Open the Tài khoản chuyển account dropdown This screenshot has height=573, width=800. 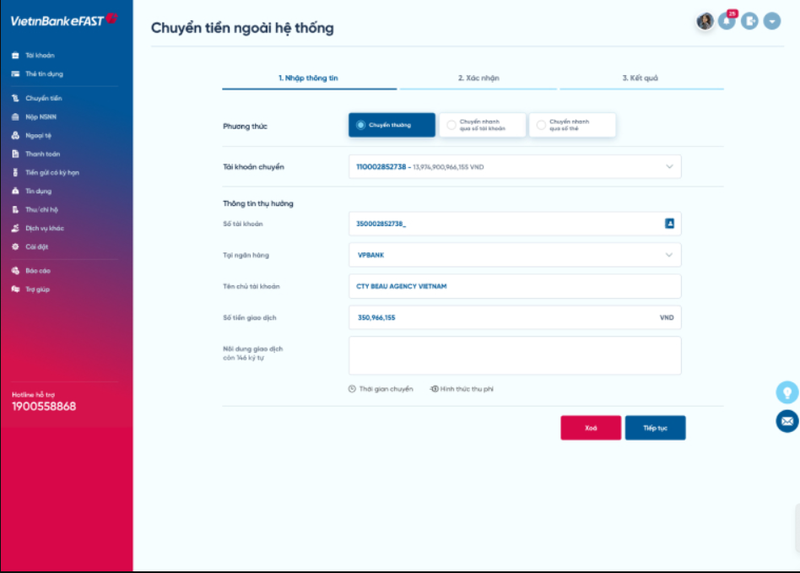point(515,167)
